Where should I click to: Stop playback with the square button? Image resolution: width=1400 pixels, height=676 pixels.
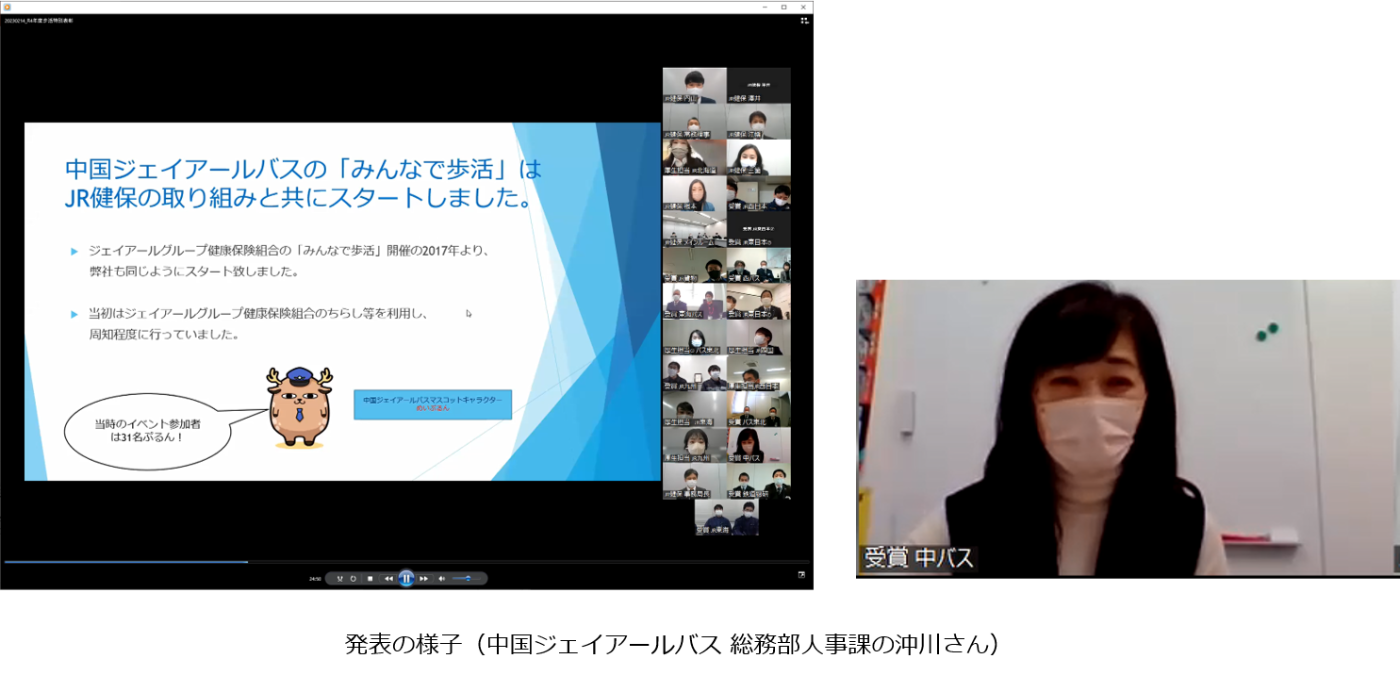370,578
